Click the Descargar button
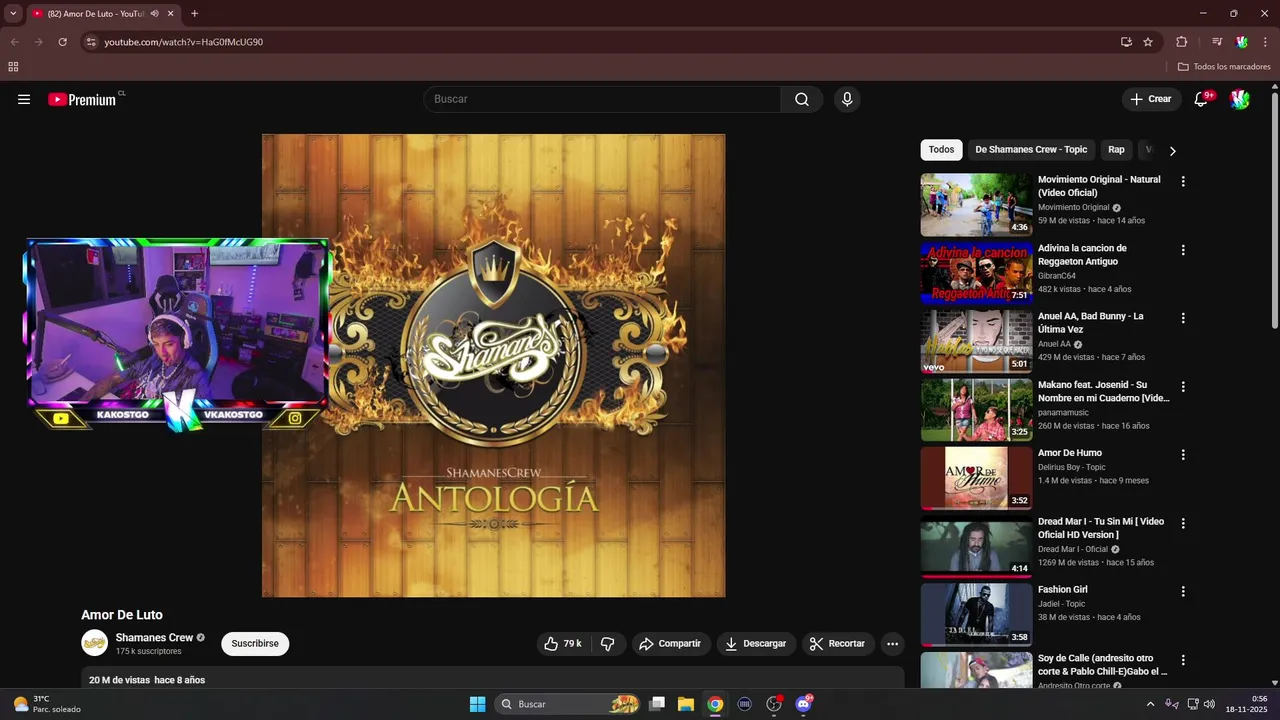 pos(756,644)
